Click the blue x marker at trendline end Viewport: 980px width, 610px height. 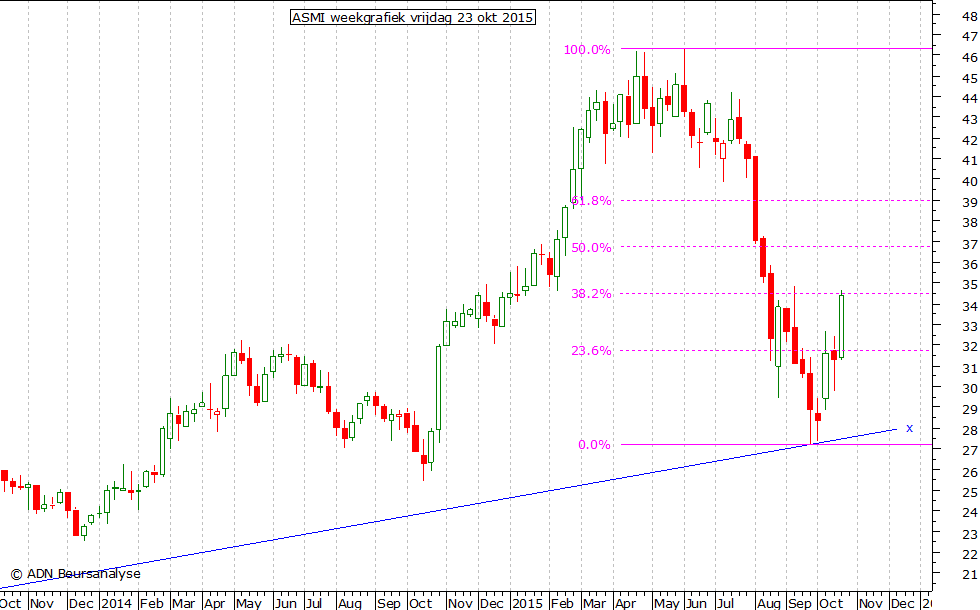point(909,428)
